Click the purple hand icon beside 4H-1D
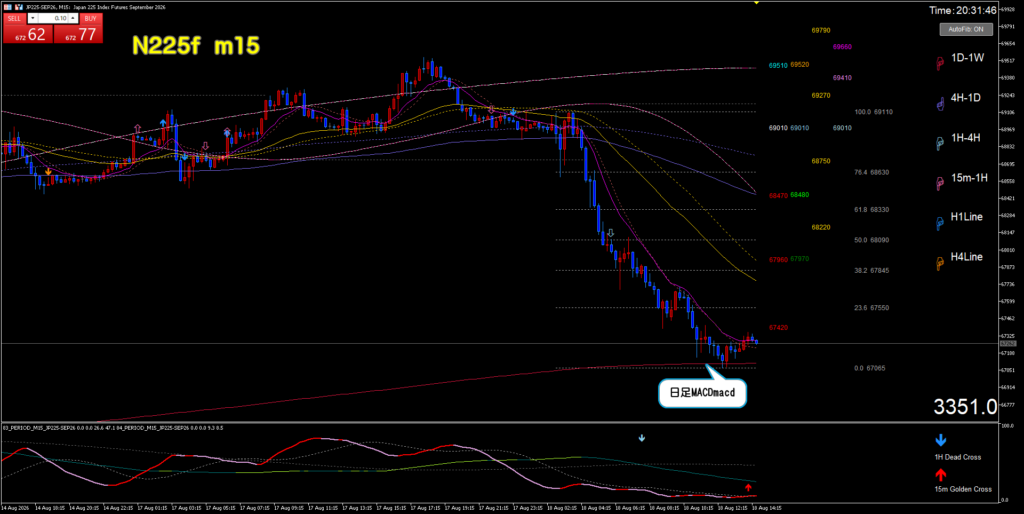Image resolution: width=1024 pixels, height=514 pixels. (940, 103)
